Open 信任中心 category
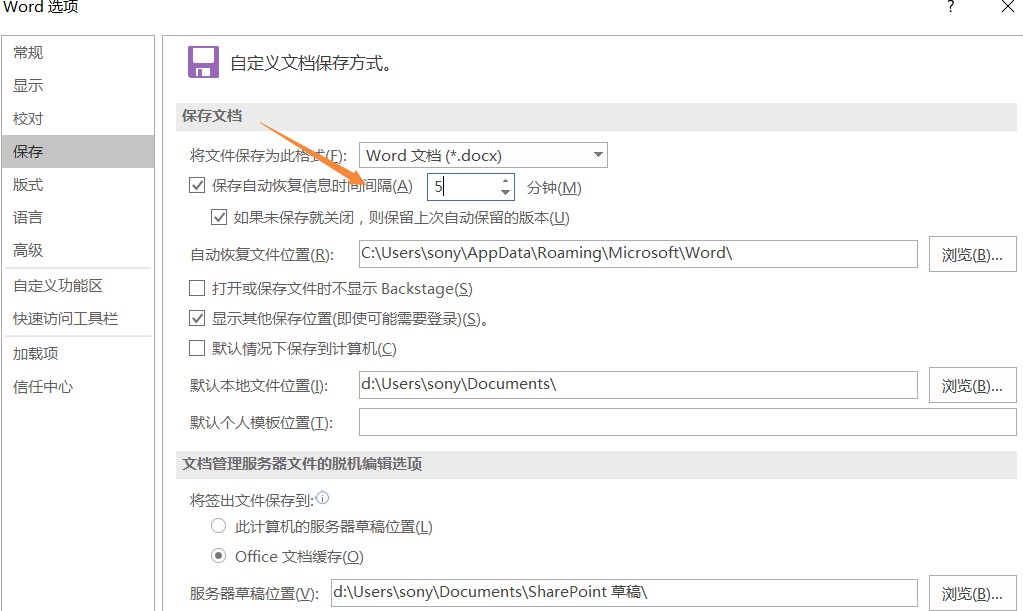Image resolution: width=1023 pixels, height=611 pixels. coord(78,387)
